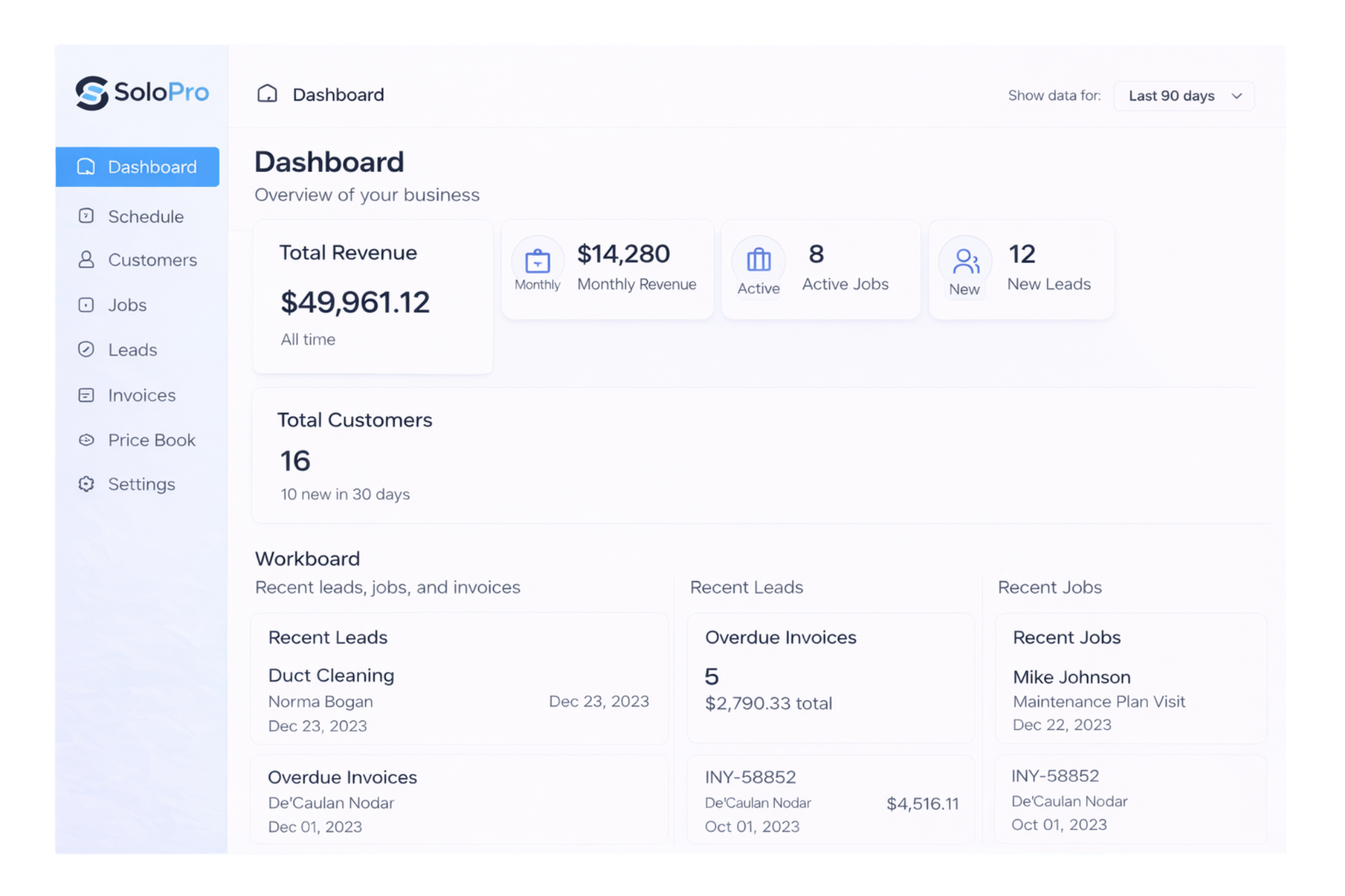Open the Leads menu item
This screenshot has width=1345, height=896.
[x=137, y=350]
